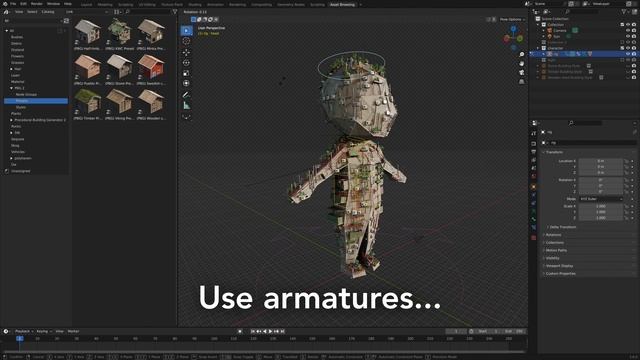Image resolution: width=640 pixels, height=360 pixels.
Task: Click the Pose Options button
Action: [x=512, y=19]
